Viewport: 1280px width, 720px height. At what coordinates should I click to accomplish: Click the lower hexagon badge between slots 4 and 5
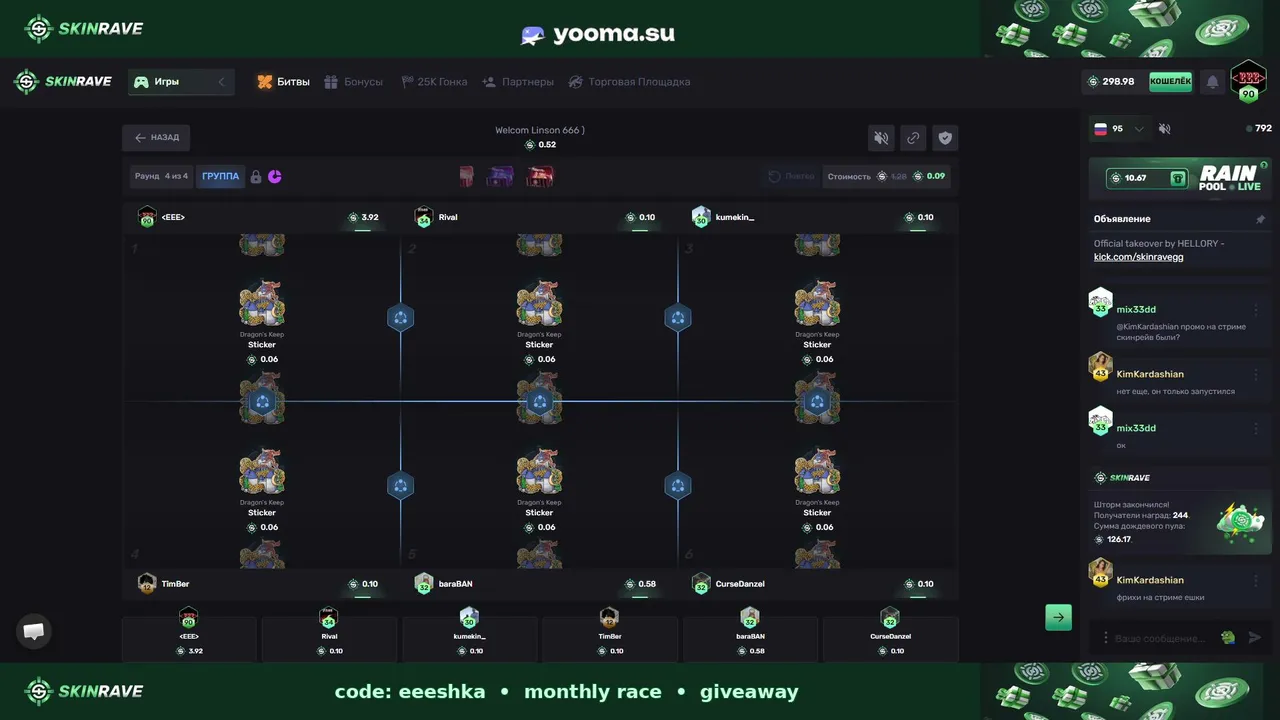400,486
